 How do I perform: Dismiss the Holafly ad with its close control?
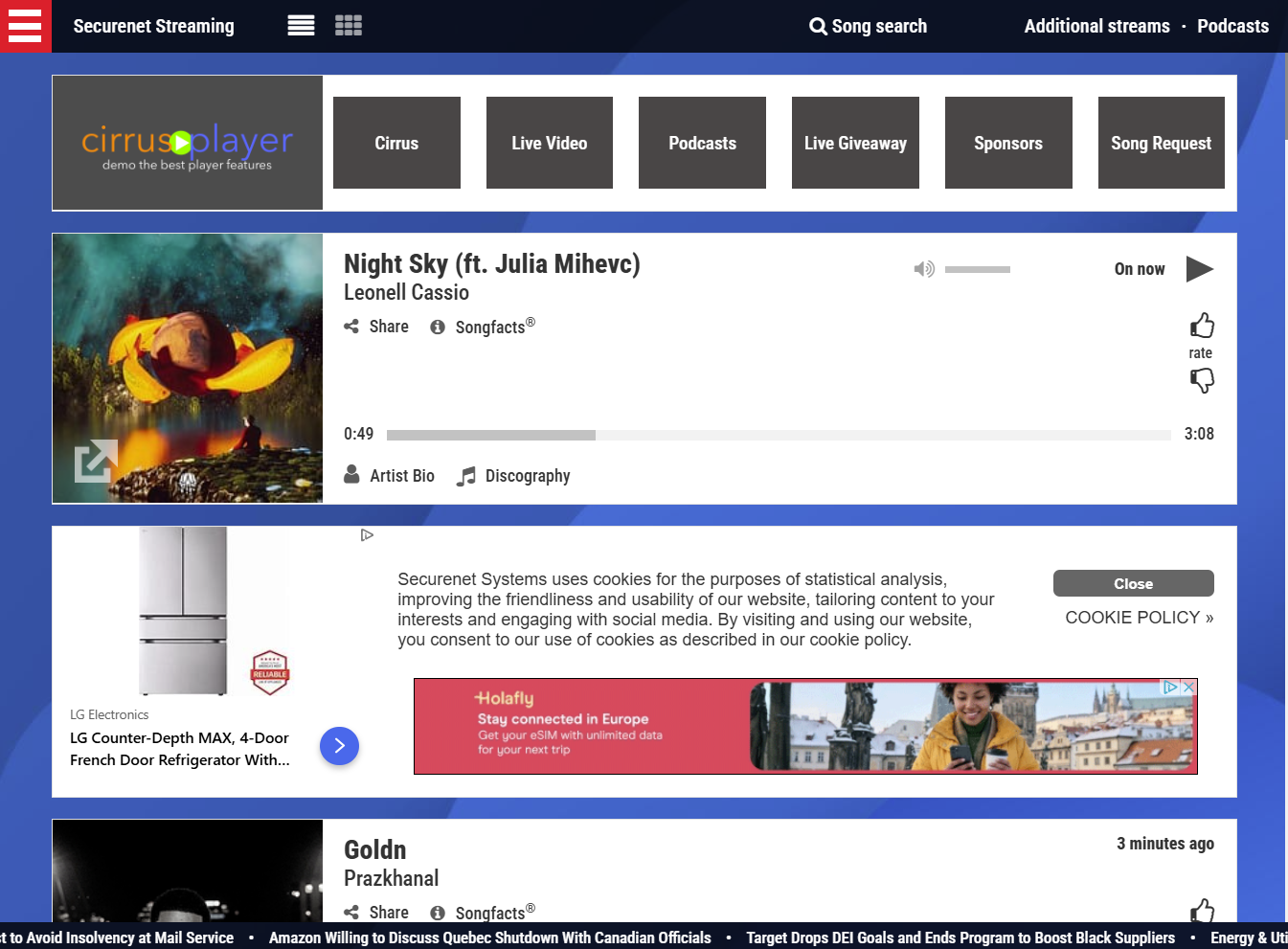click(1188, 688)
